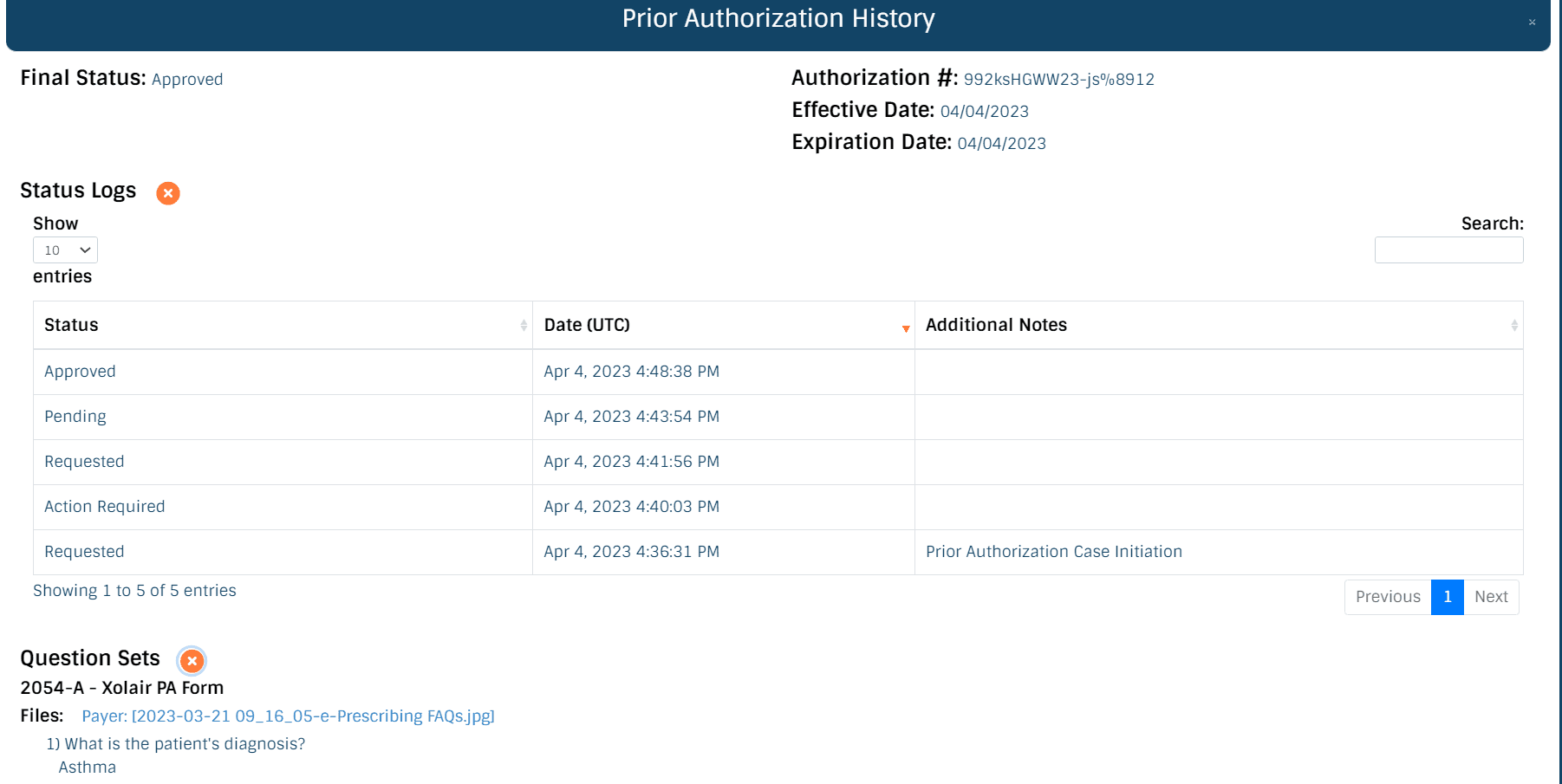Click the Prior Authorization Case Initiation note
This screenshot has width=1562, height=784.
coord(1053,552)
